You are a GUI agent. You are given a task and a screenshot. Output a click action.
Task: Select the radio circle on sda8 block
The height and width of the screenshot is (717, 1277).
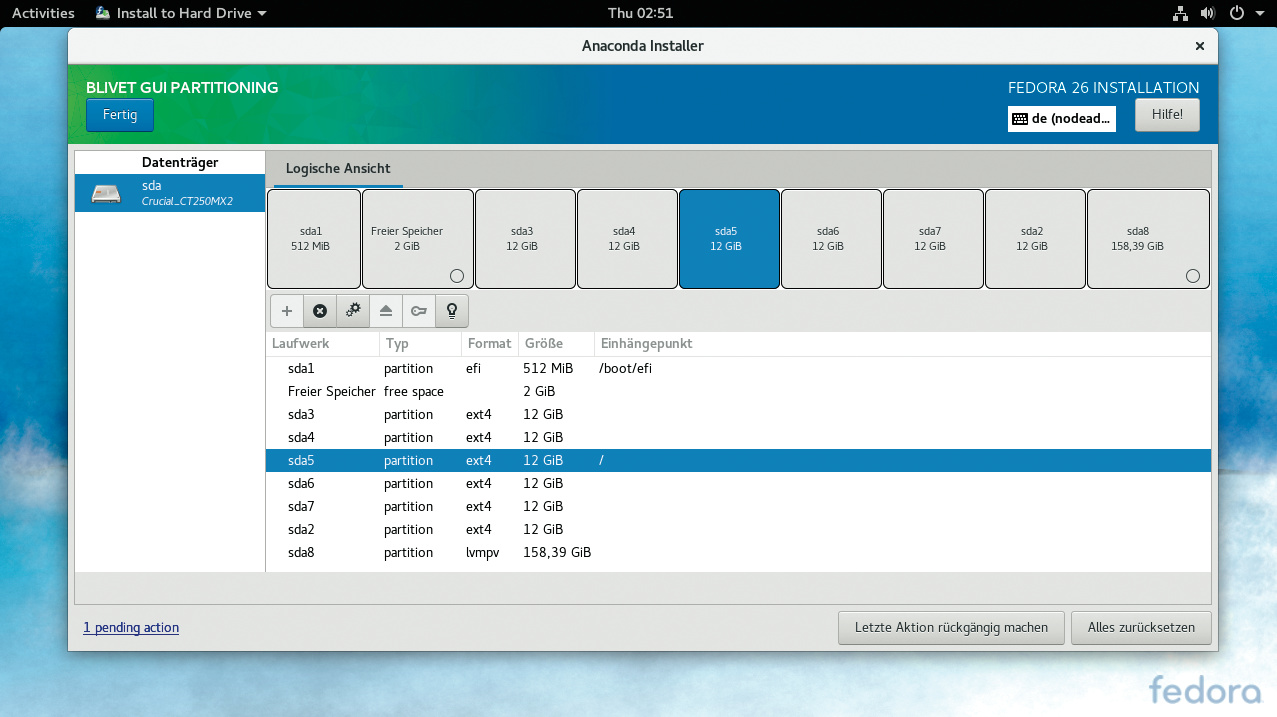click(x=1192, y=276)
